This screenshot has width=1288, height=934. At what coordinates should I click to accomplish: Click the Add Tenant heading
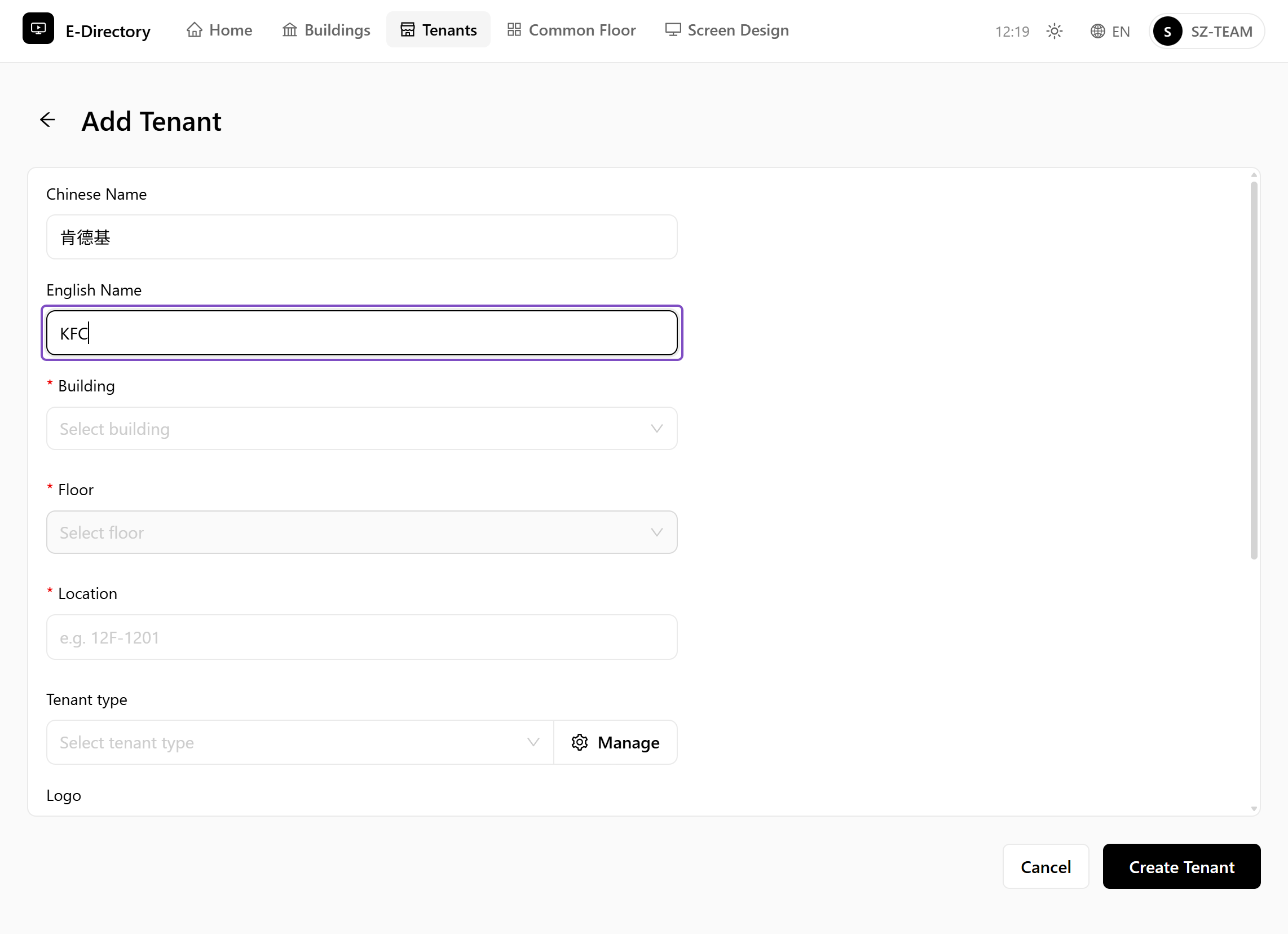click(151, 121)
